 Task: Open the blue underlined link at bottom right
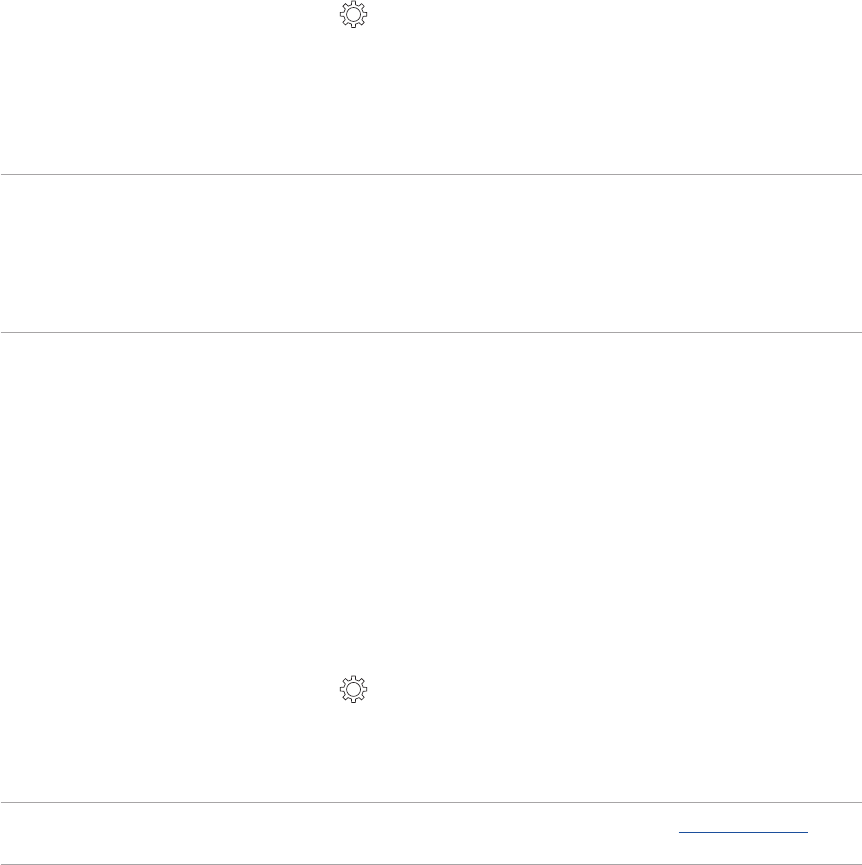(x=743, y=832)
